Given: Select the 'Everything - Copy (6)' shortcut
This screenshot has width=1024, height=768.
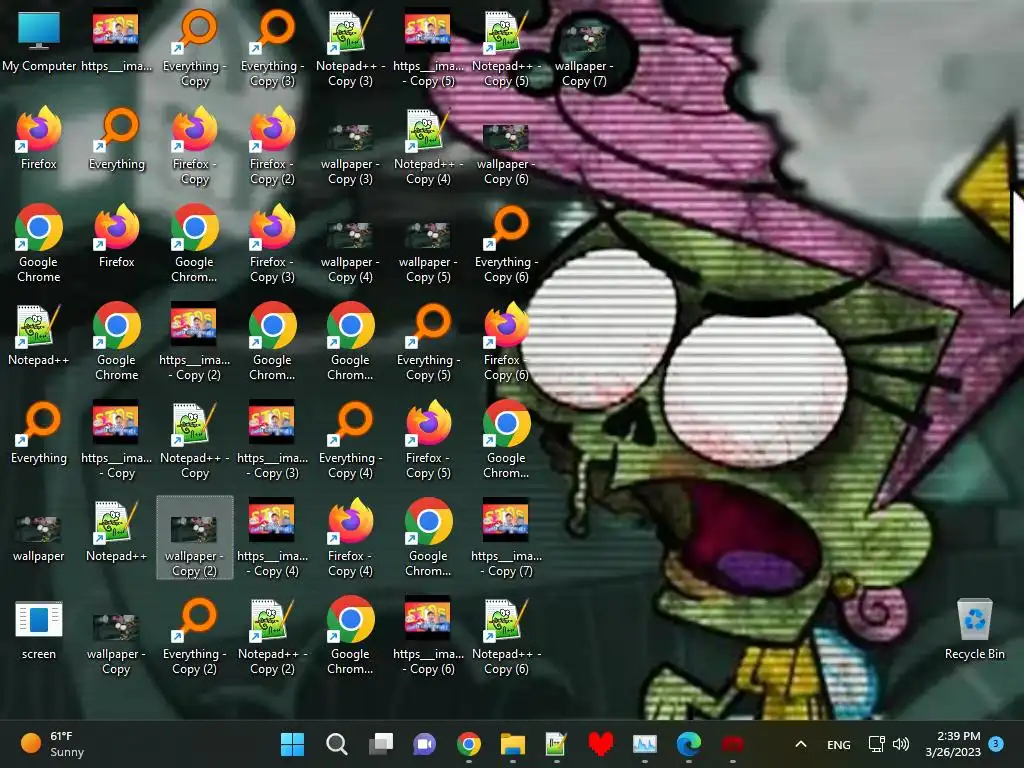Looking at the screenshot, I should click(506, 244).
